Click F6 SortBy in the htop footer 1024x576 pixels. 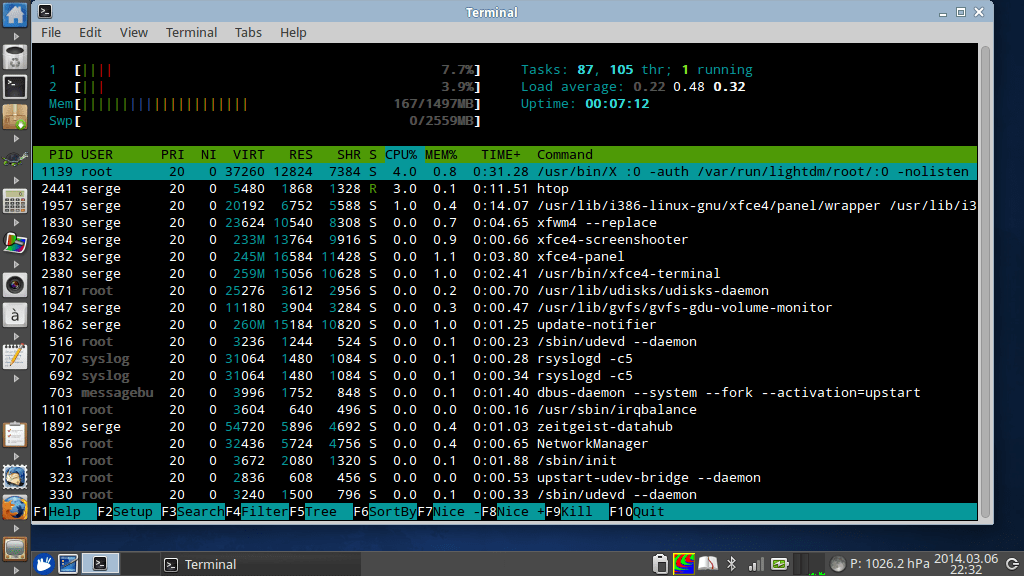click(385, 511)
